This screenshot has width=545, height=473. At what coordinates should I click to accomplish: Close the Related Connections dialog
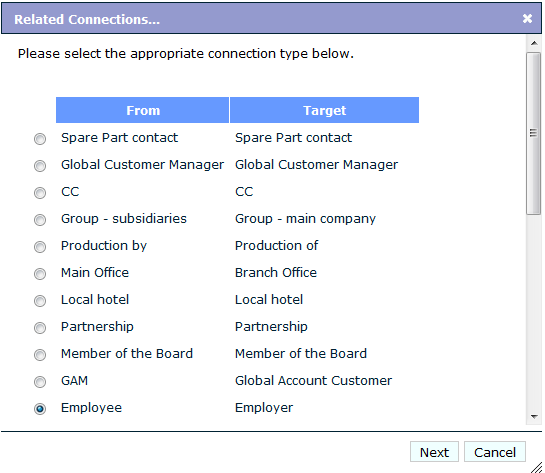527,18
